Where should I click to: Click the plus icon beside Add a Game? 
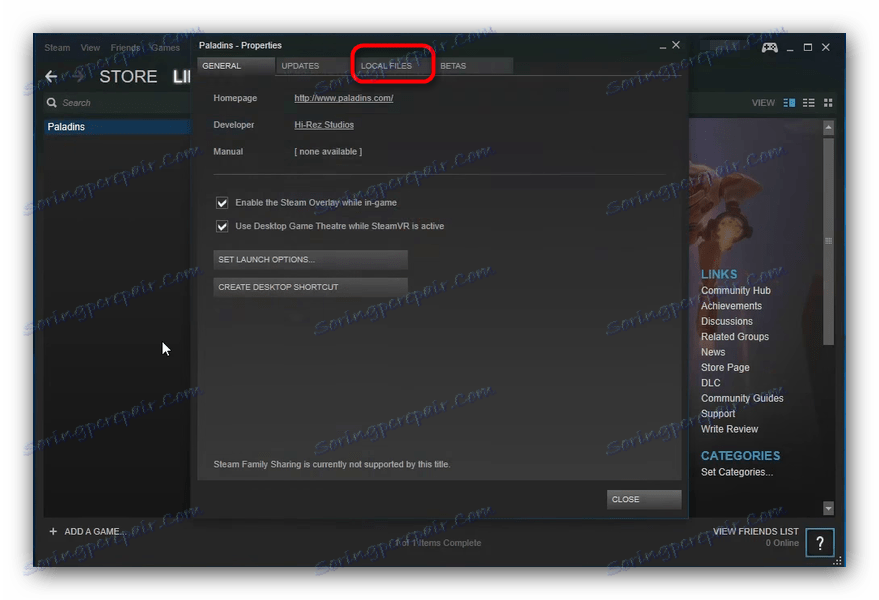tap(53, 531)
